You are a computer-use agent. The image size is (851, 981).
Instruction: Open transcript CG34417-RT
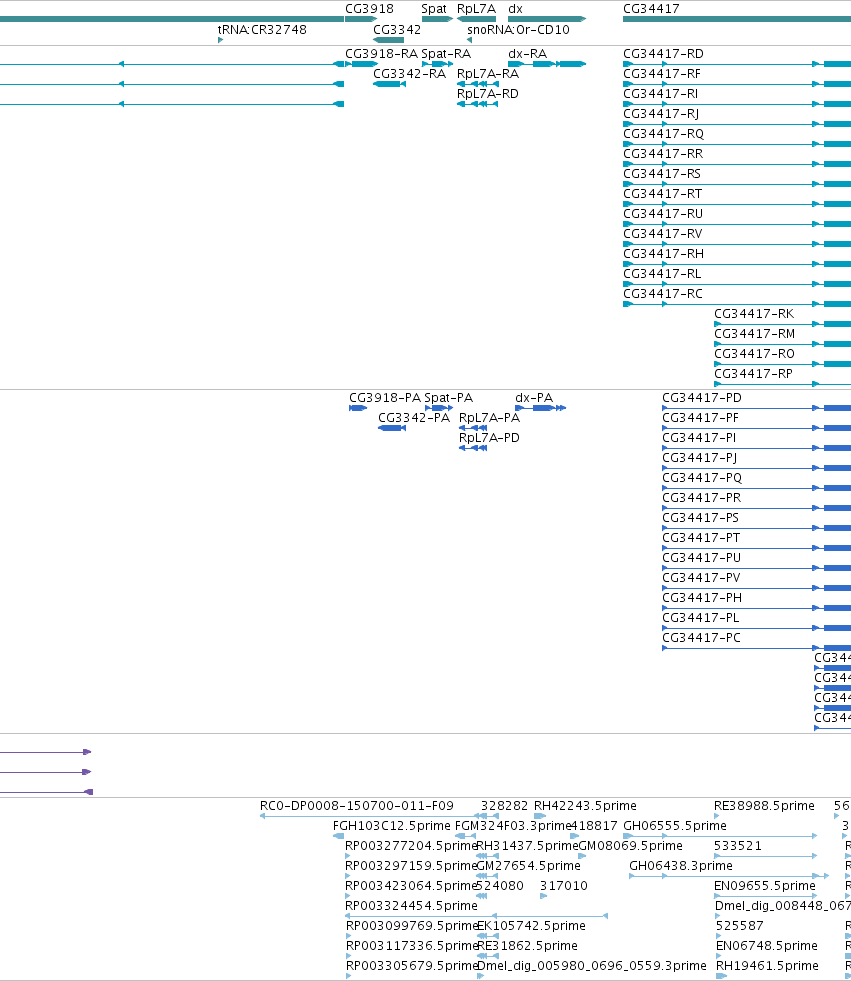click(x=662, y=194)
